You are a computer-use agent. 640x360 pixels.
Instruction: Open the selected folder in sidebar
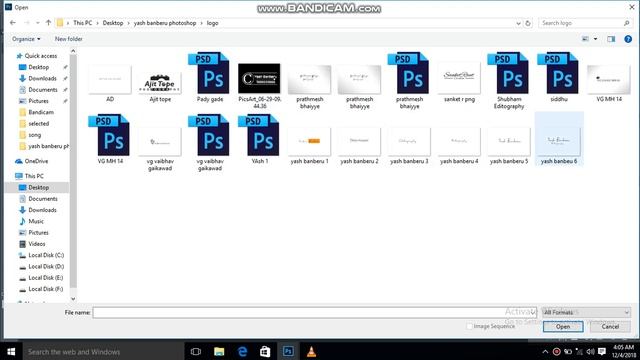(38, 124)
